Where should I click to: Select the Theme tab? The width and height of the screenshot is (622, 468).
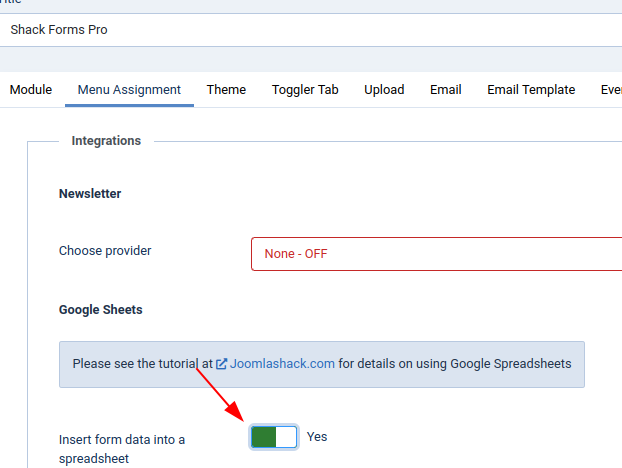(x=226, y=90)
